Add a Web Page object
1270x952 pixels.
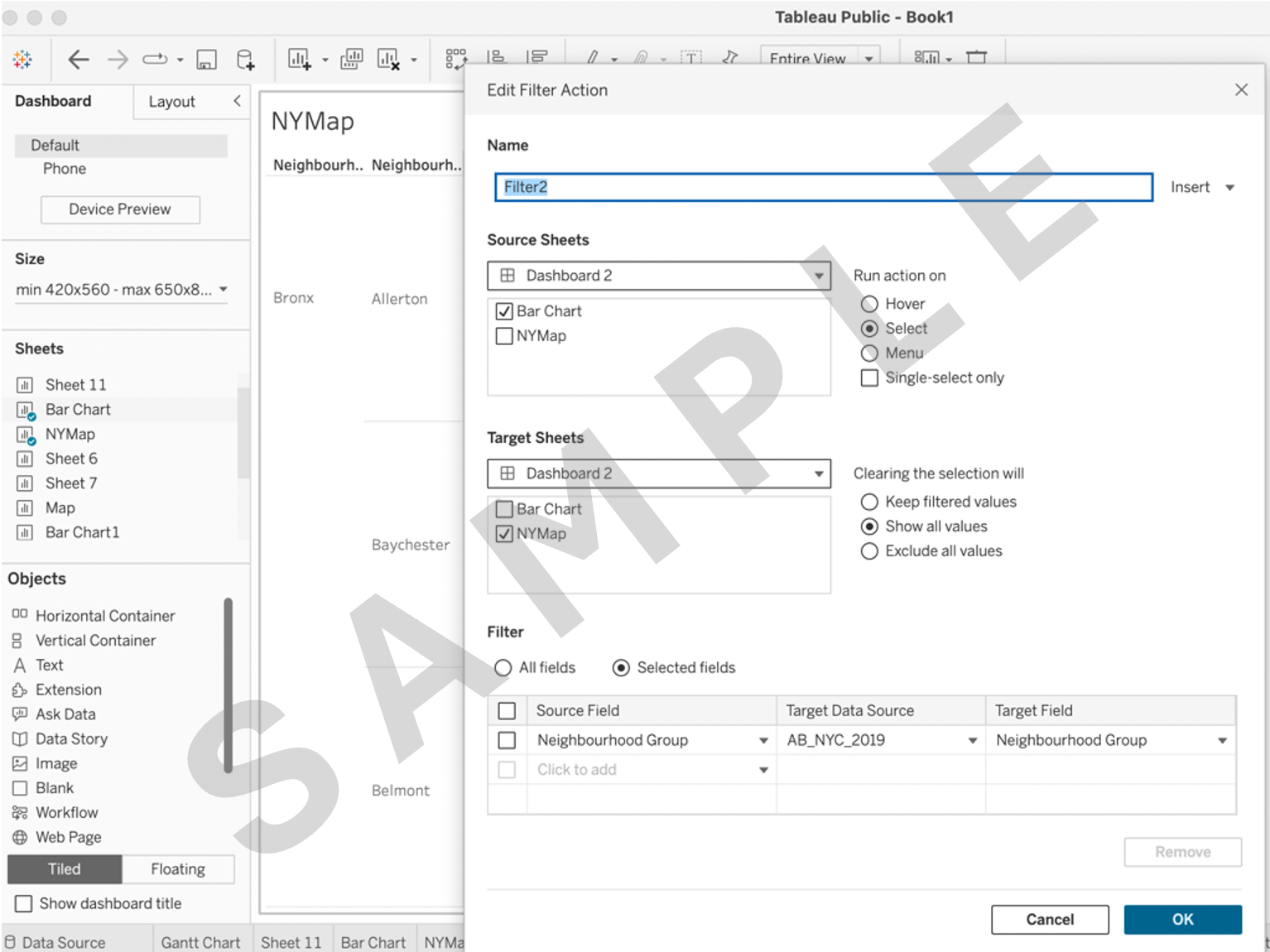point(68,837)
